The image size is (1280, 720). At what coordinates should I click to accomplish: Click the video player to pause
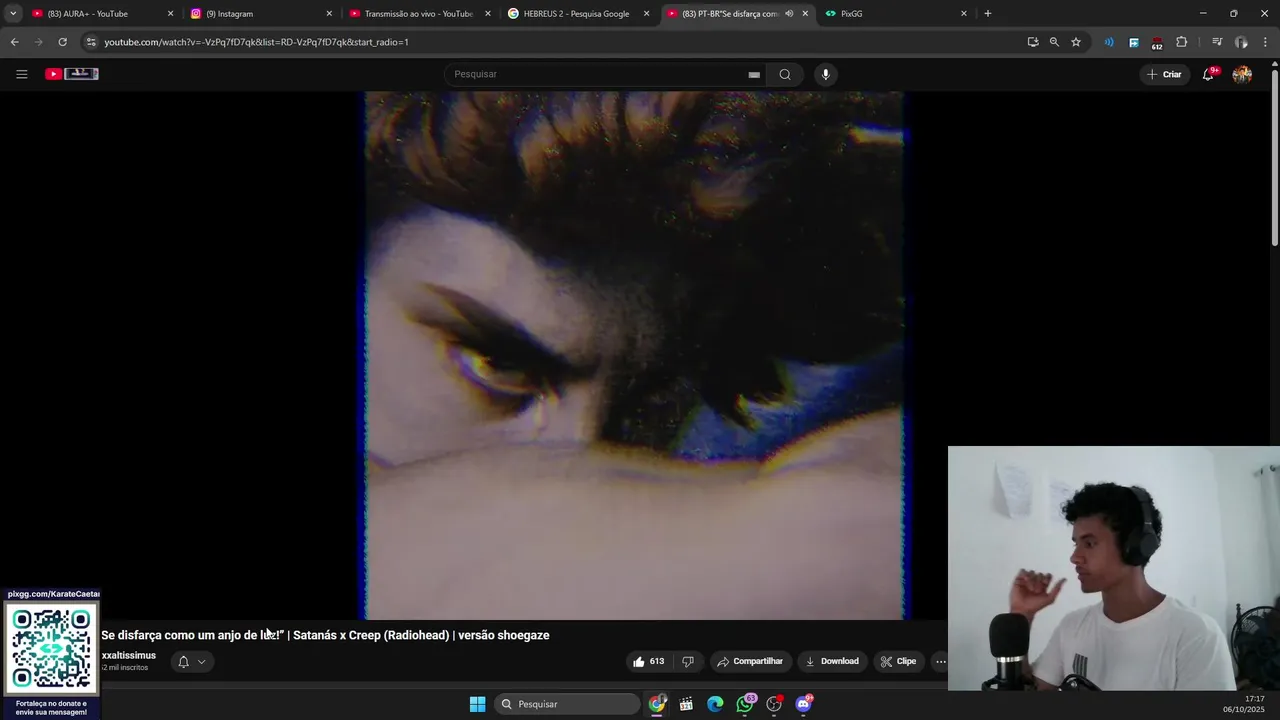point(634,355)
